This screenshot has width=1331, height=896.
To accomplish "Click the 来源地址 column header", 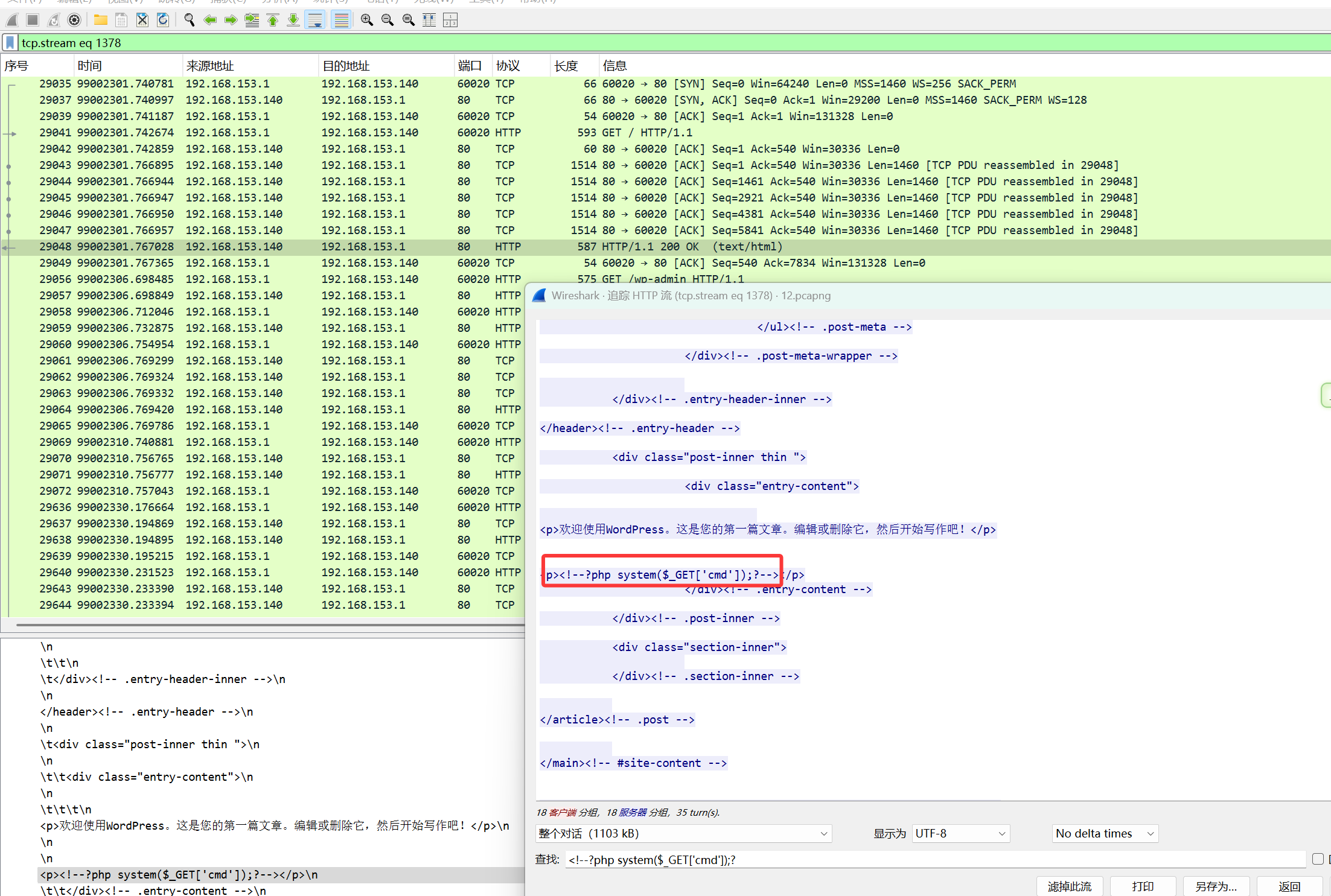I will click(x=210, y=66).
